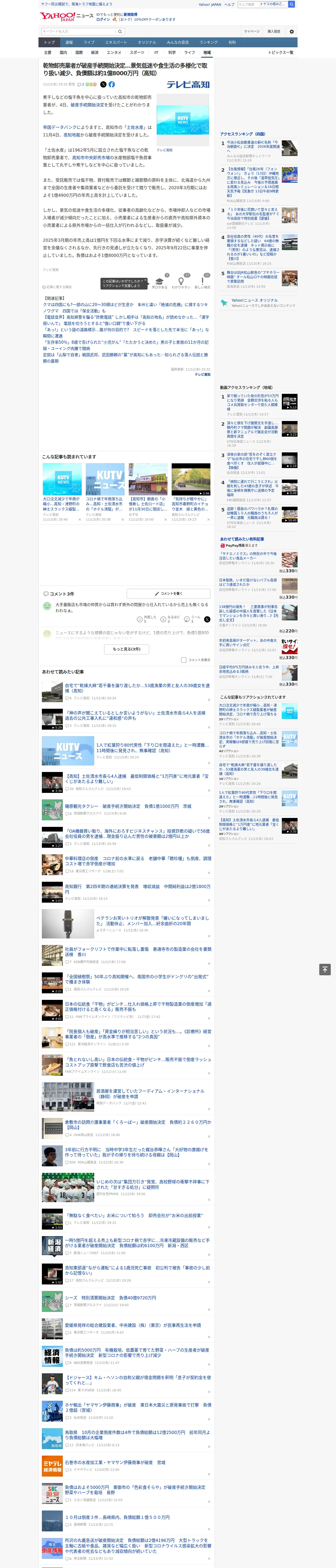Share first comment on X

point(207,619)
